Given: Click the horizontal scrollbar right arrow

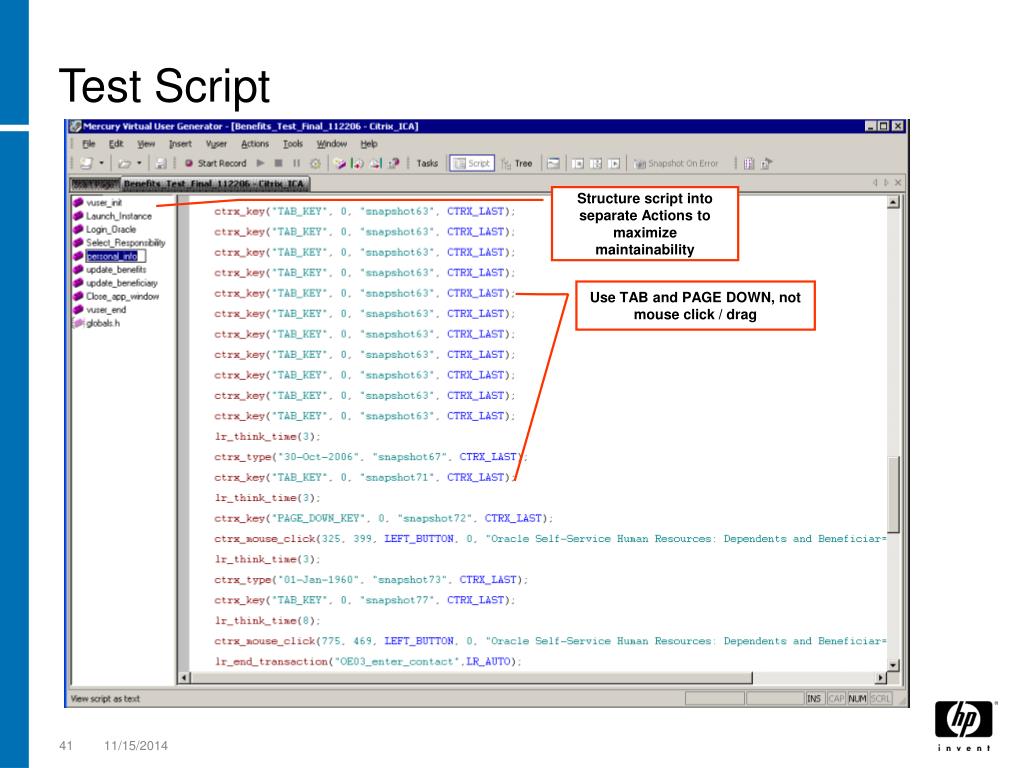Looking at the screenshot, I should [880, 678].
